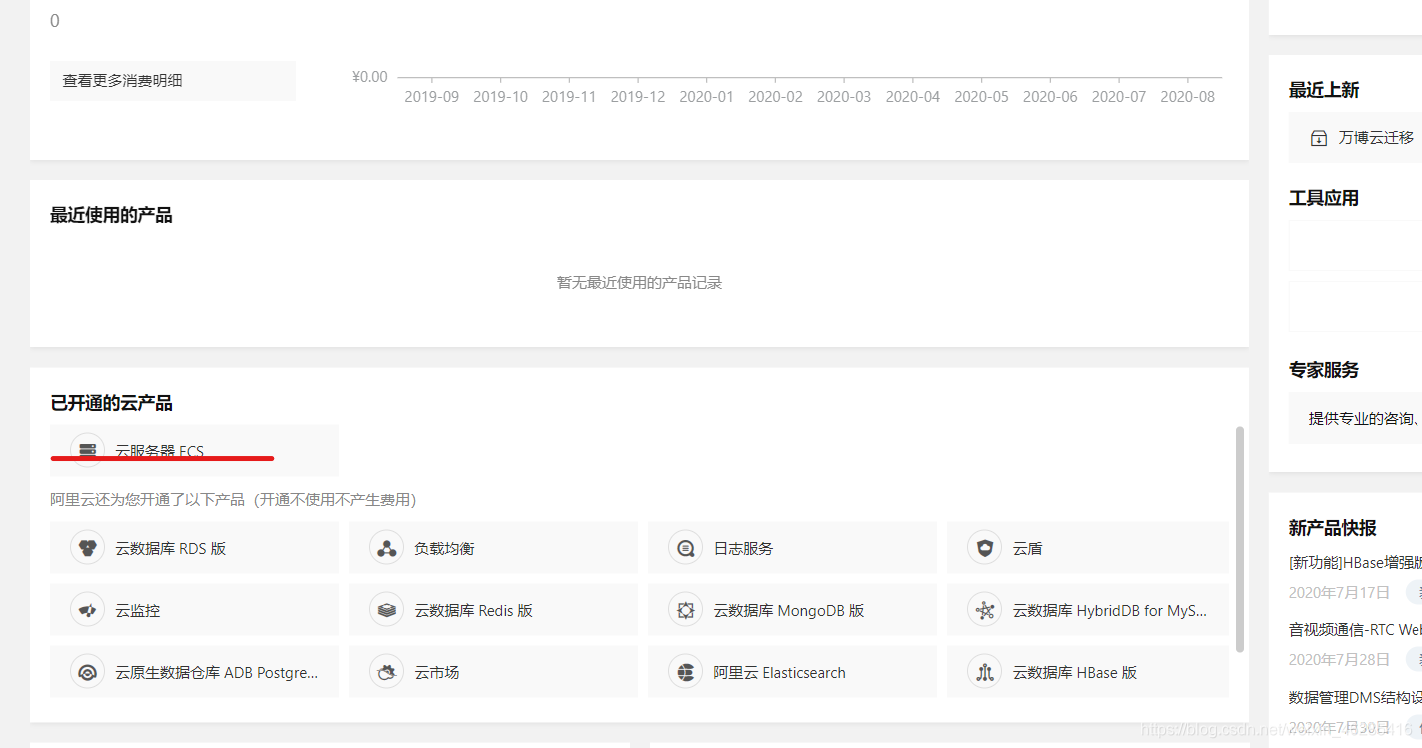Open the 阿里云 Elasticsearch icon
The image size is (1422, 748).
point(685,672)
